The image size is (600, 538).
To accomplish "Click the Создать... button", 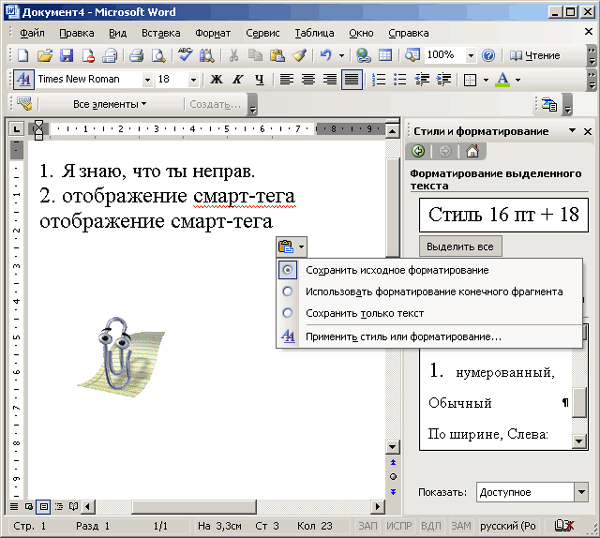I will point(215,104).
